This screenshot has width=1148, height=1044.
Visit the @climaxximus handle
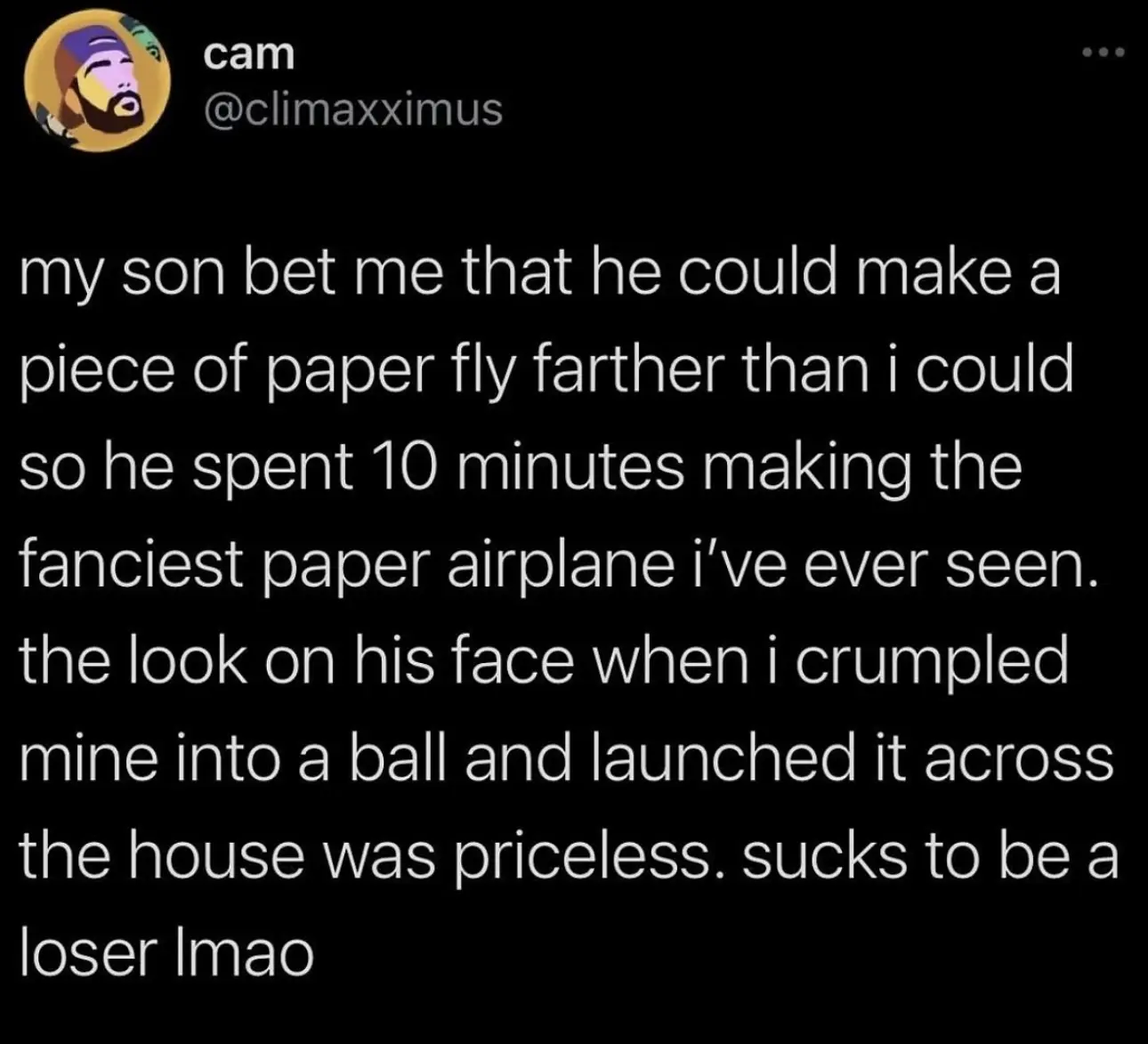click(x=353, y=110)
